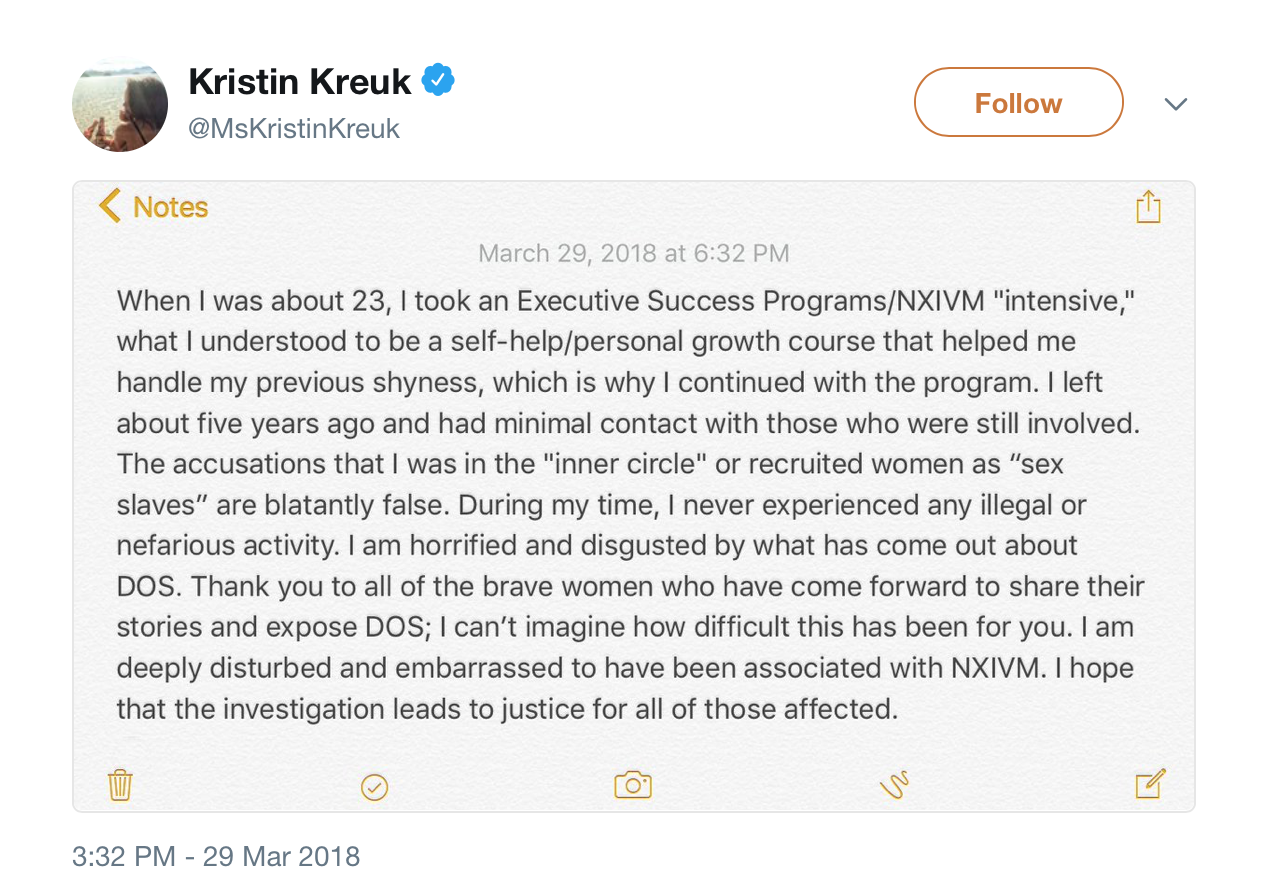Open the @MsKristinKreuk handle link
Image resolution: width=1264 pixels, height=896 pixels.
[x=294, y=129]
